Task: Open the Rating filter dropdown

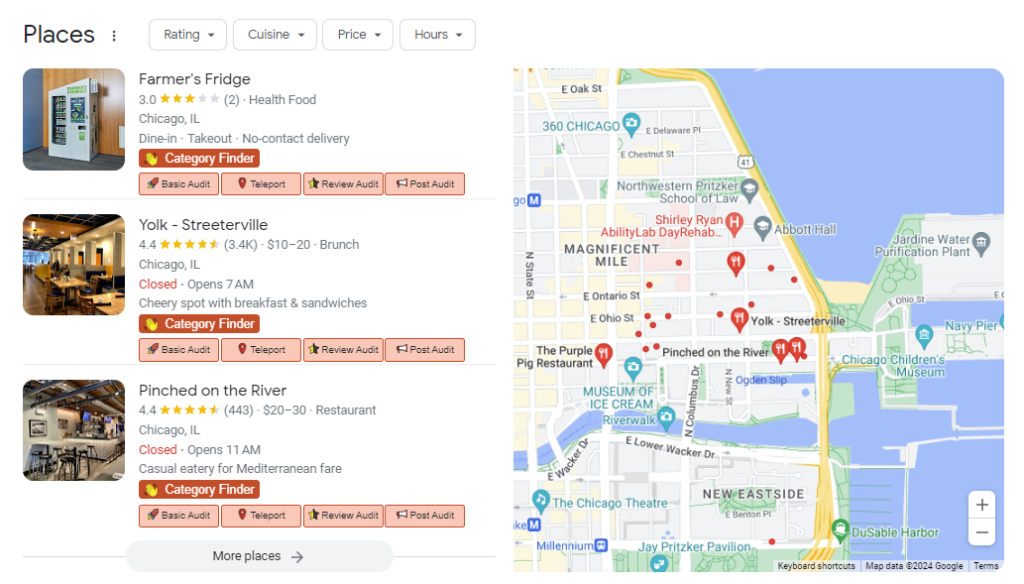Action: tap(187, 35)
